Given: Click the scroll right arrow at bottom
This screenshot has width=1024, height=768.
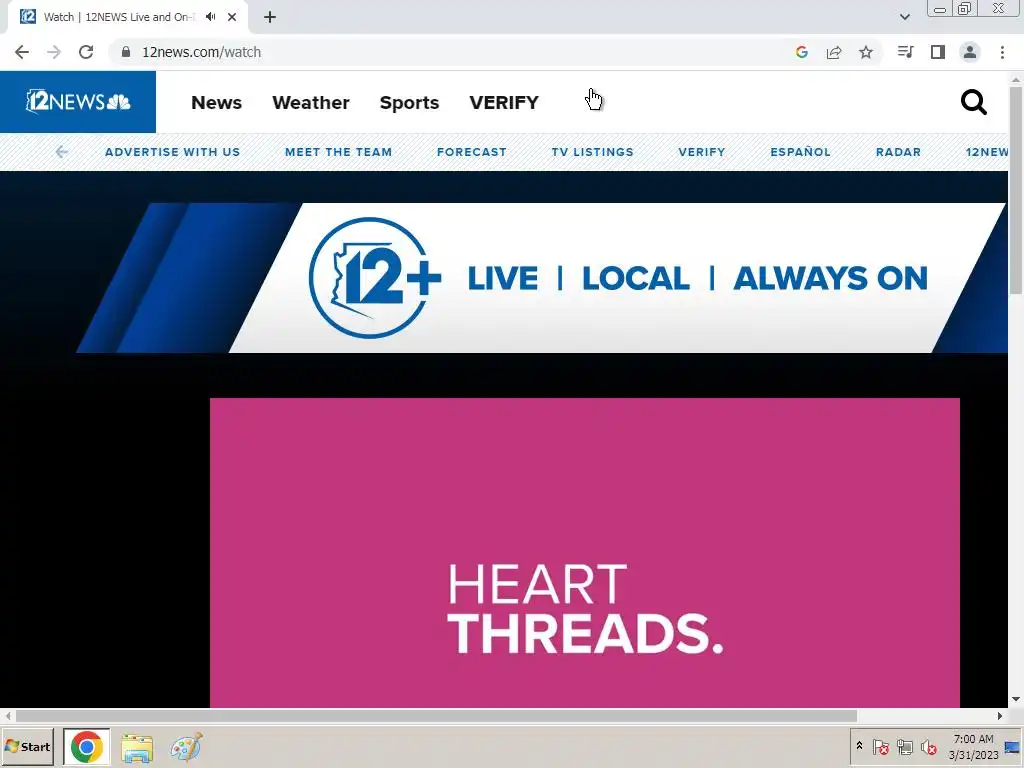Looking at the screenshot, I should point(1000,716).
